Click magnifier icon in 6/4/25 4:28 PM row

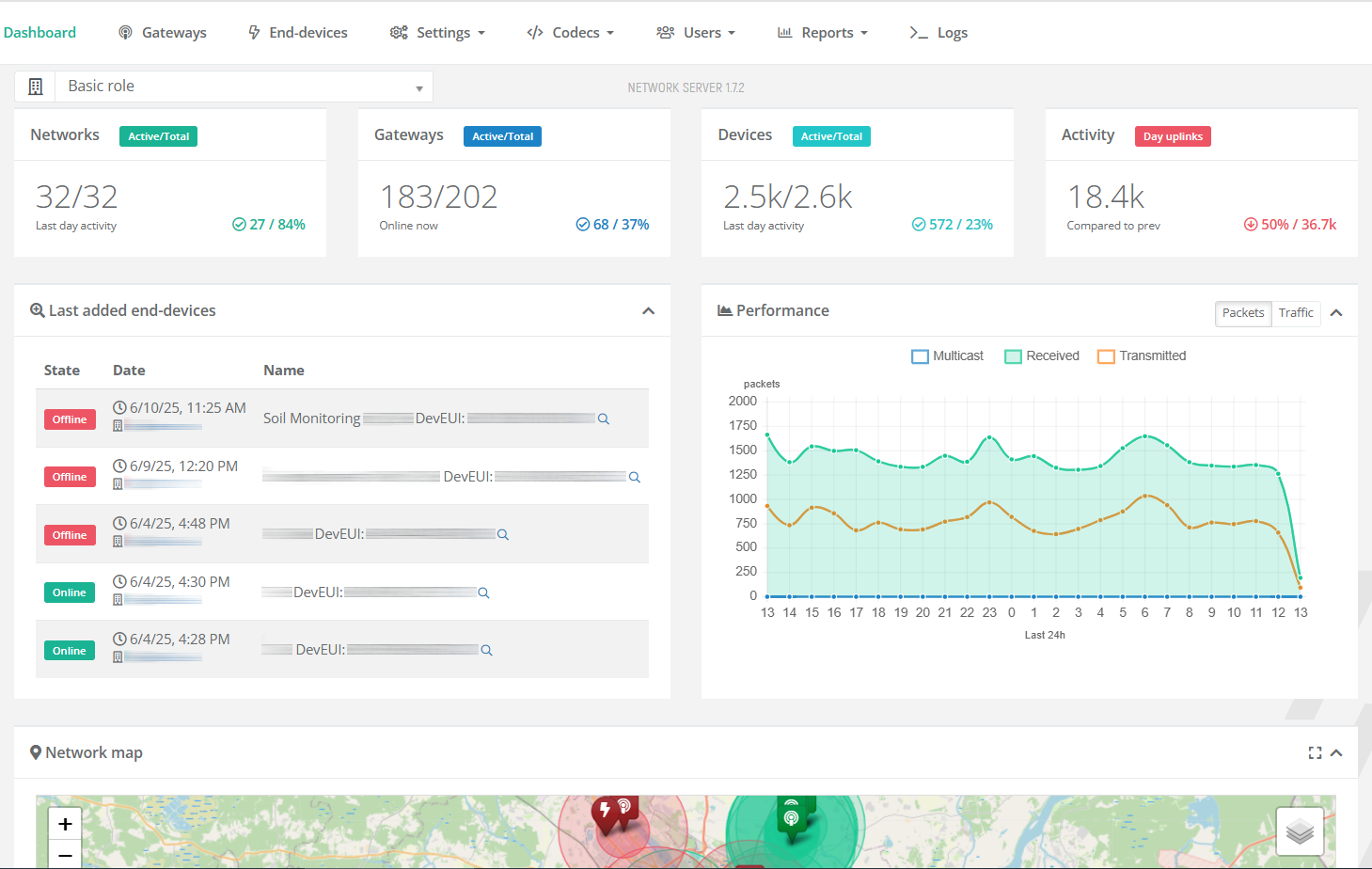(486, 650)
